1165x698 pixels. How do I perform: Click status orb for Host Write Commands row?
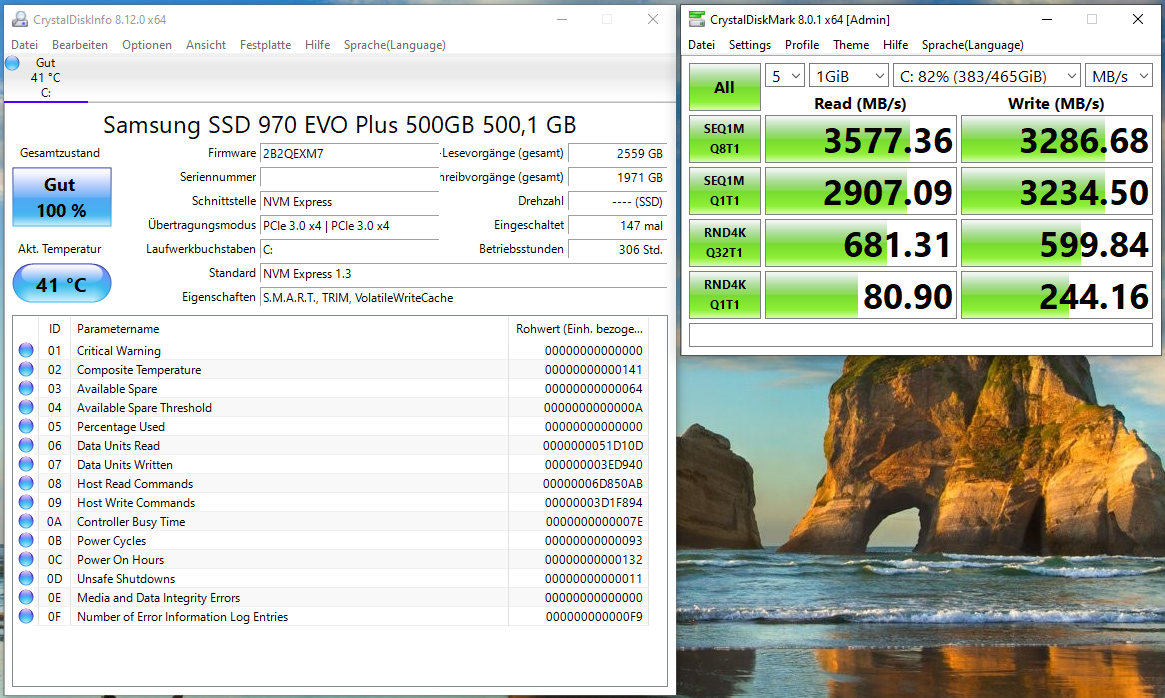click(26, 503)
